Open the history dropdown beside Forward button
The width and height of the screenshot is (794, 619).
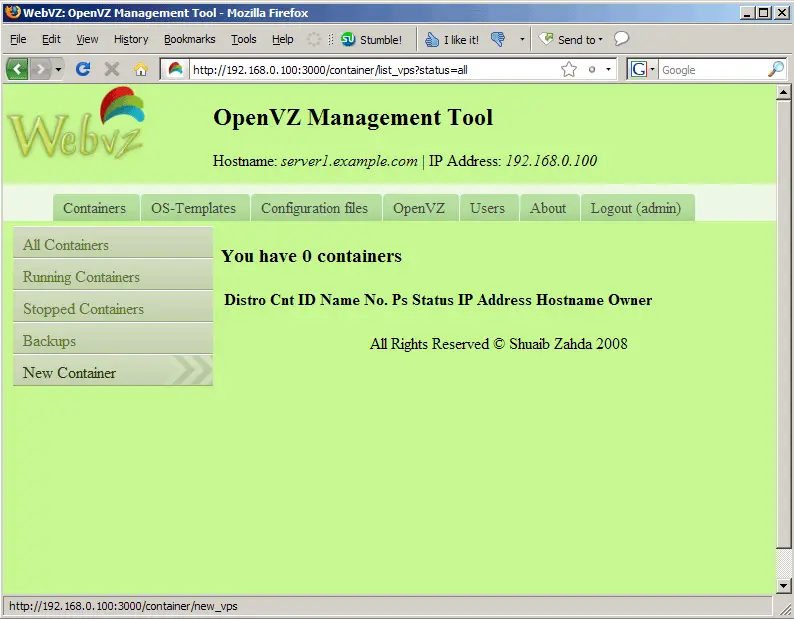[x=58, y=69]
